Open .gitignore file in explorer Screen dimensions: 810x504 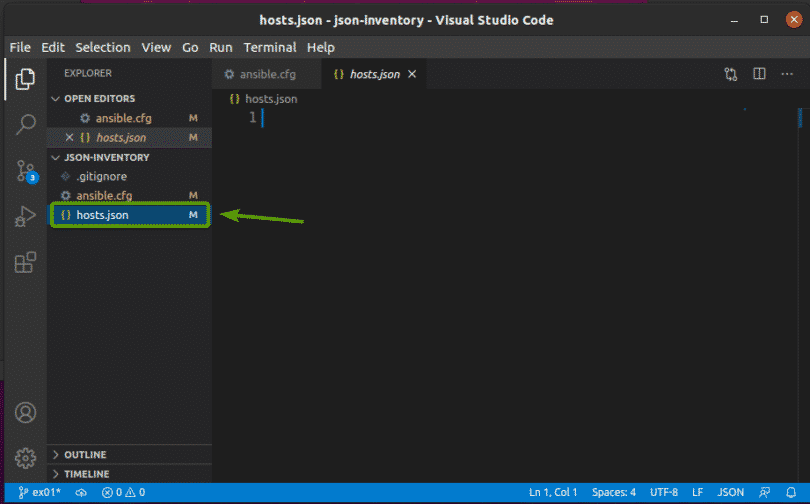click(129, 177)
